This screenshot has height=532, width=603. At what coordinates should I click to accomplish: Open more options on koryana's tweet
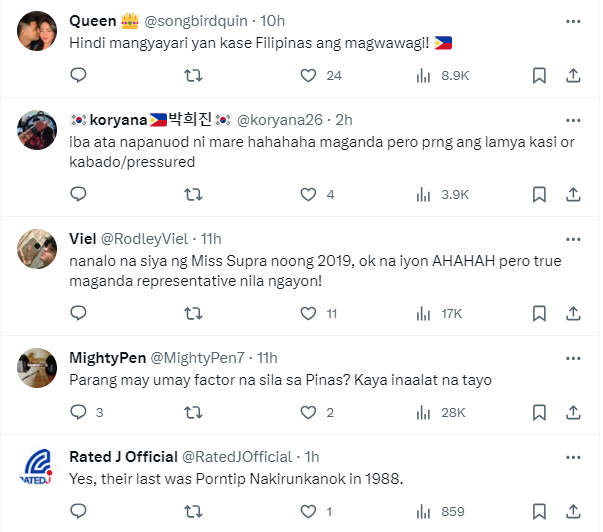point(572,119)
